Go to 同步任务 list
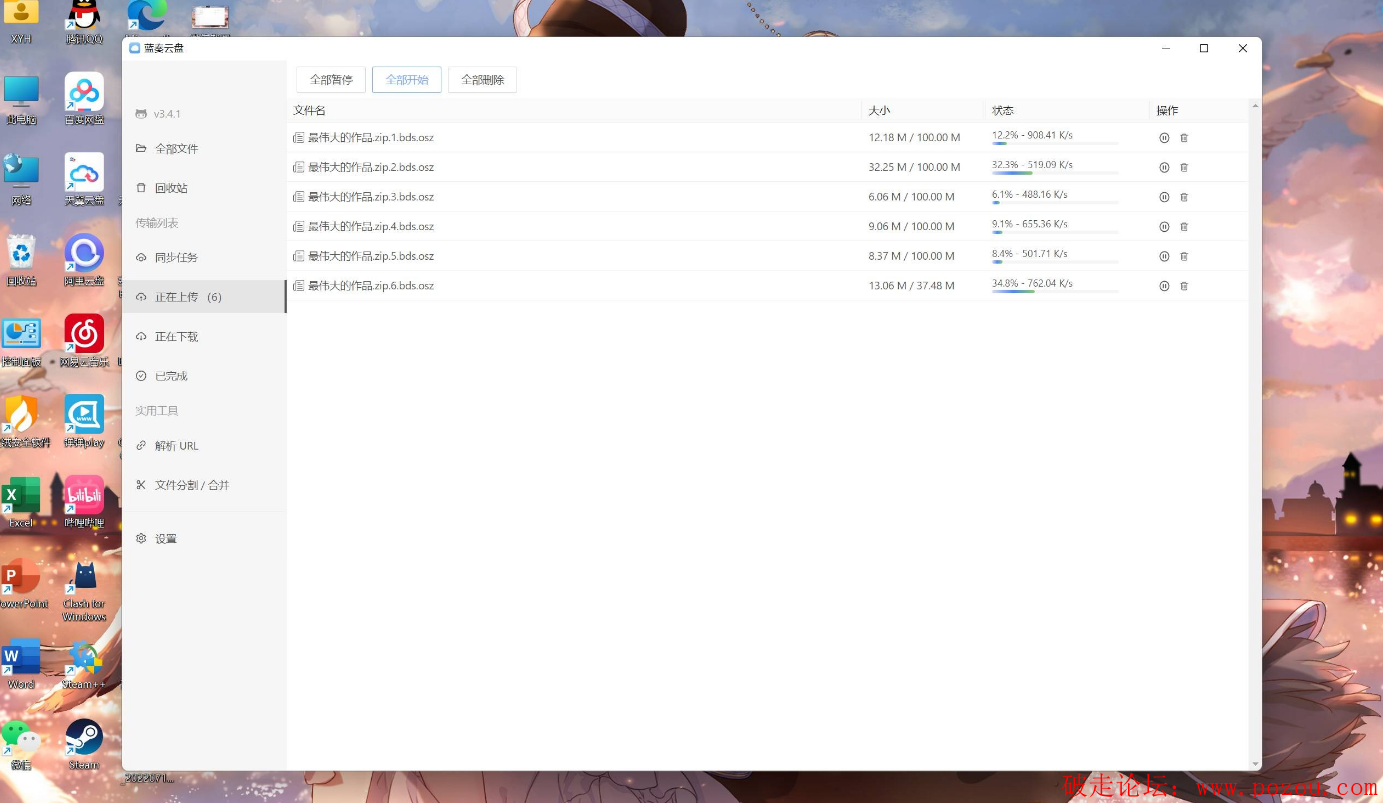Image resolution: width=1383 pixels, height=803 pixels. 204,258
